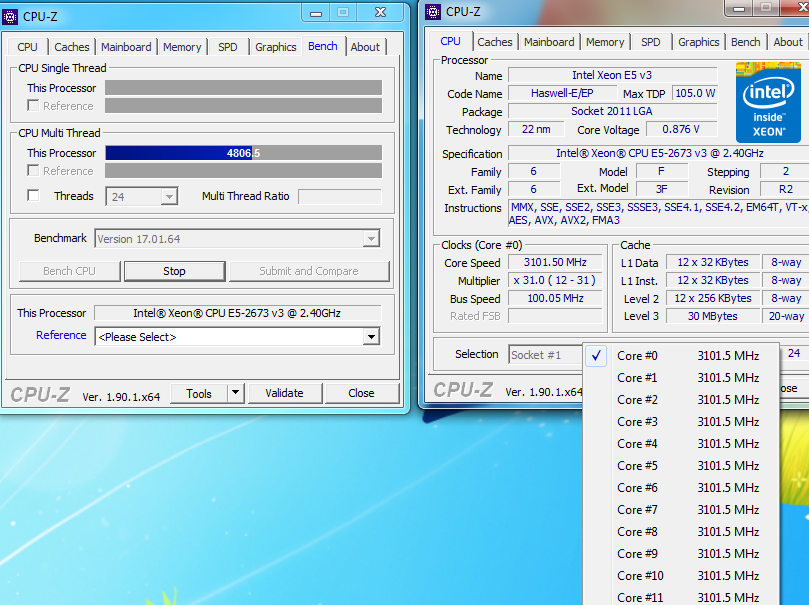Open Graphics tab in right CPU-Z window
The image size is (809, 605).
point(699,42)
